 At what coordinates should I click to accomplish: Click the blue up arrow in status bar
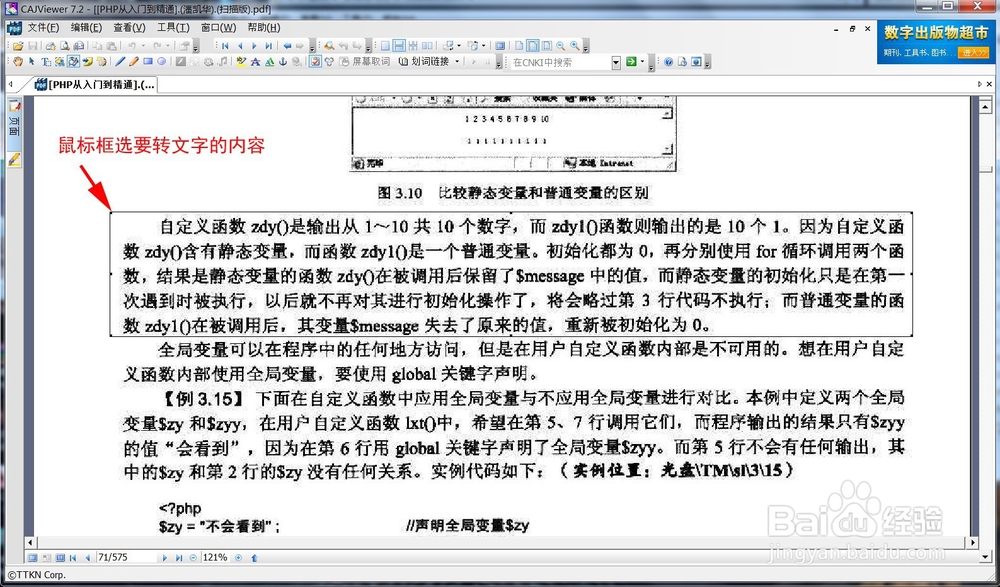click(x=254, y=558)
